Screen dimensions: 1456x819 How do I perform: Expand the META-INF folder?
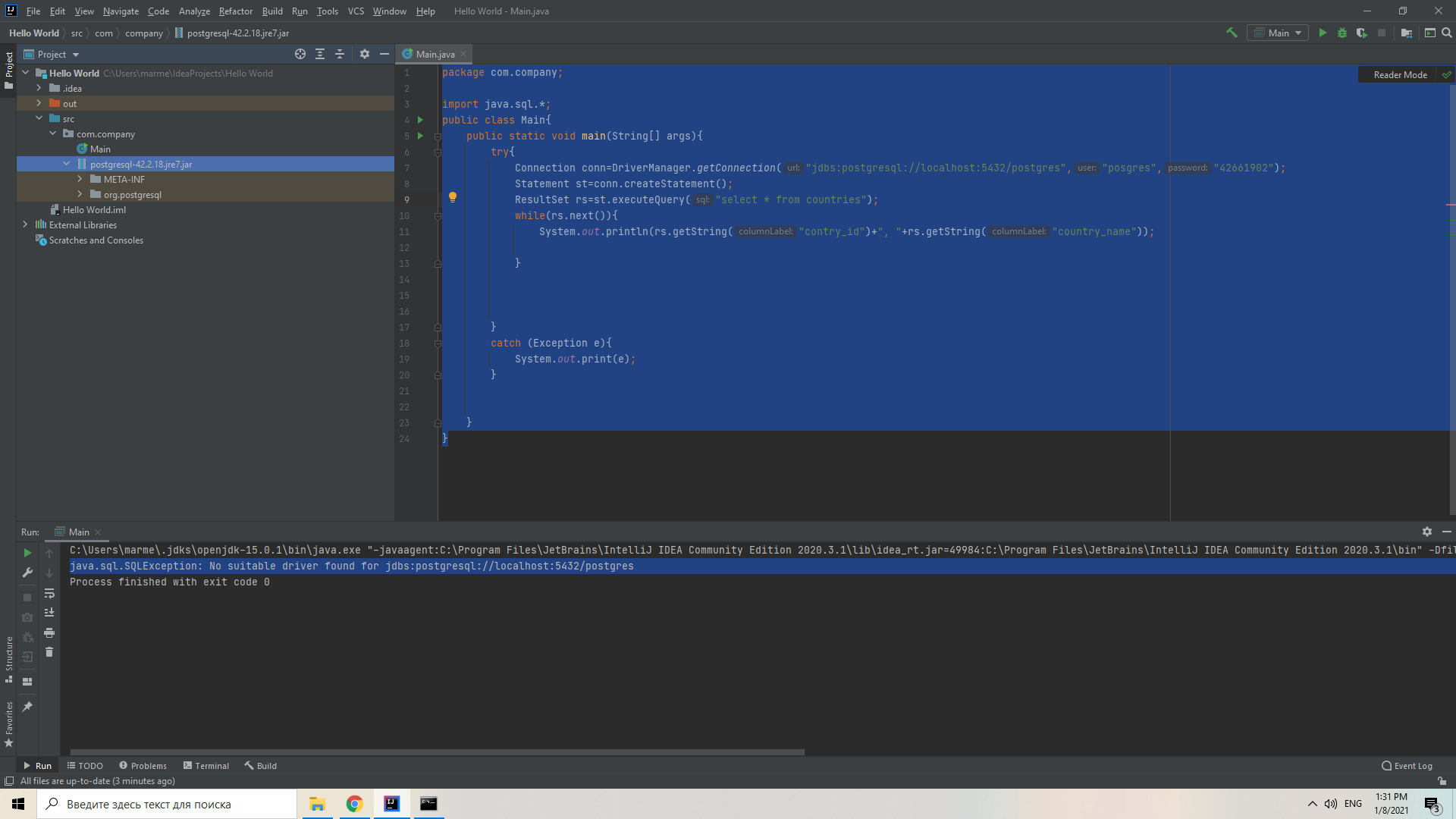coord(80,179)
